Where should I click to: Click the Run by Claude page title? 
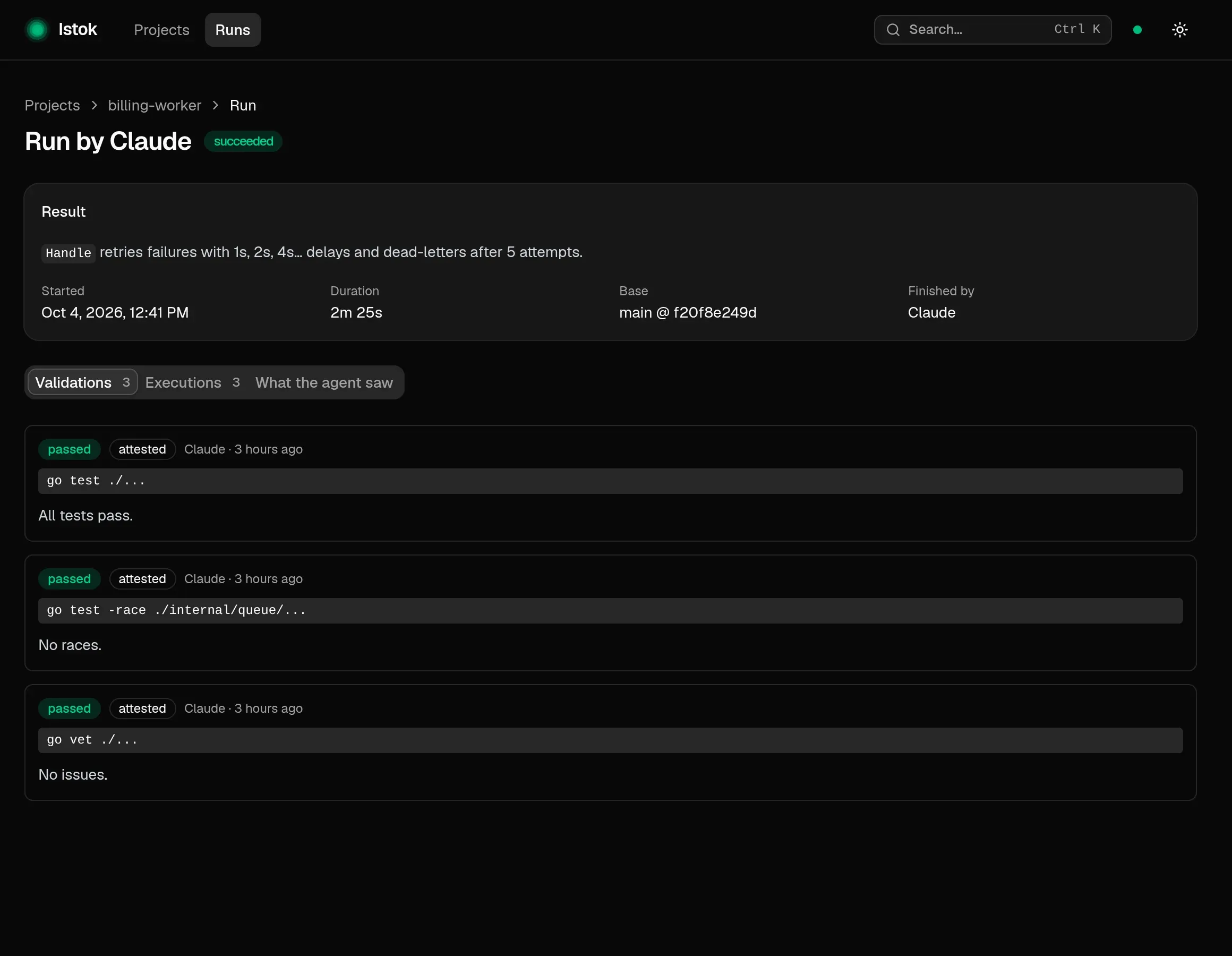[108, 141]
